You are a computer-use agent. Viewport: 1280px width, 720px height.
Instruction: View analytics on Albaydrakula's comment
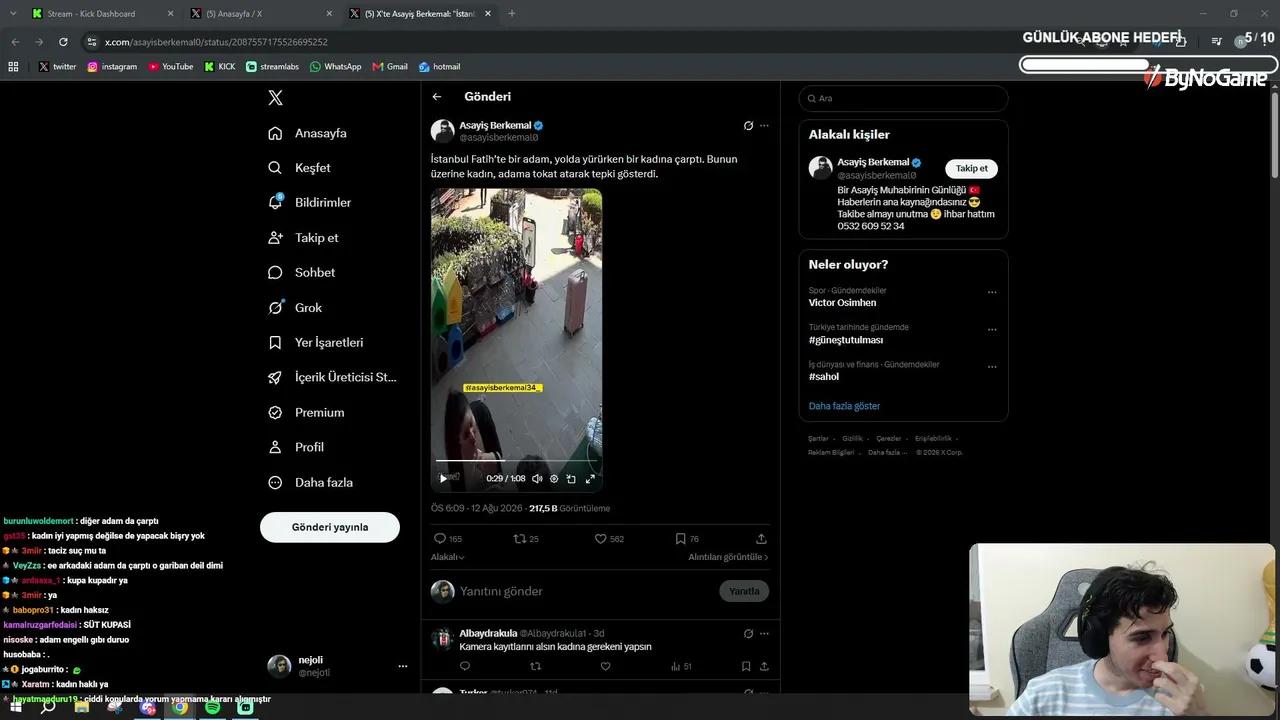point(681,666)
